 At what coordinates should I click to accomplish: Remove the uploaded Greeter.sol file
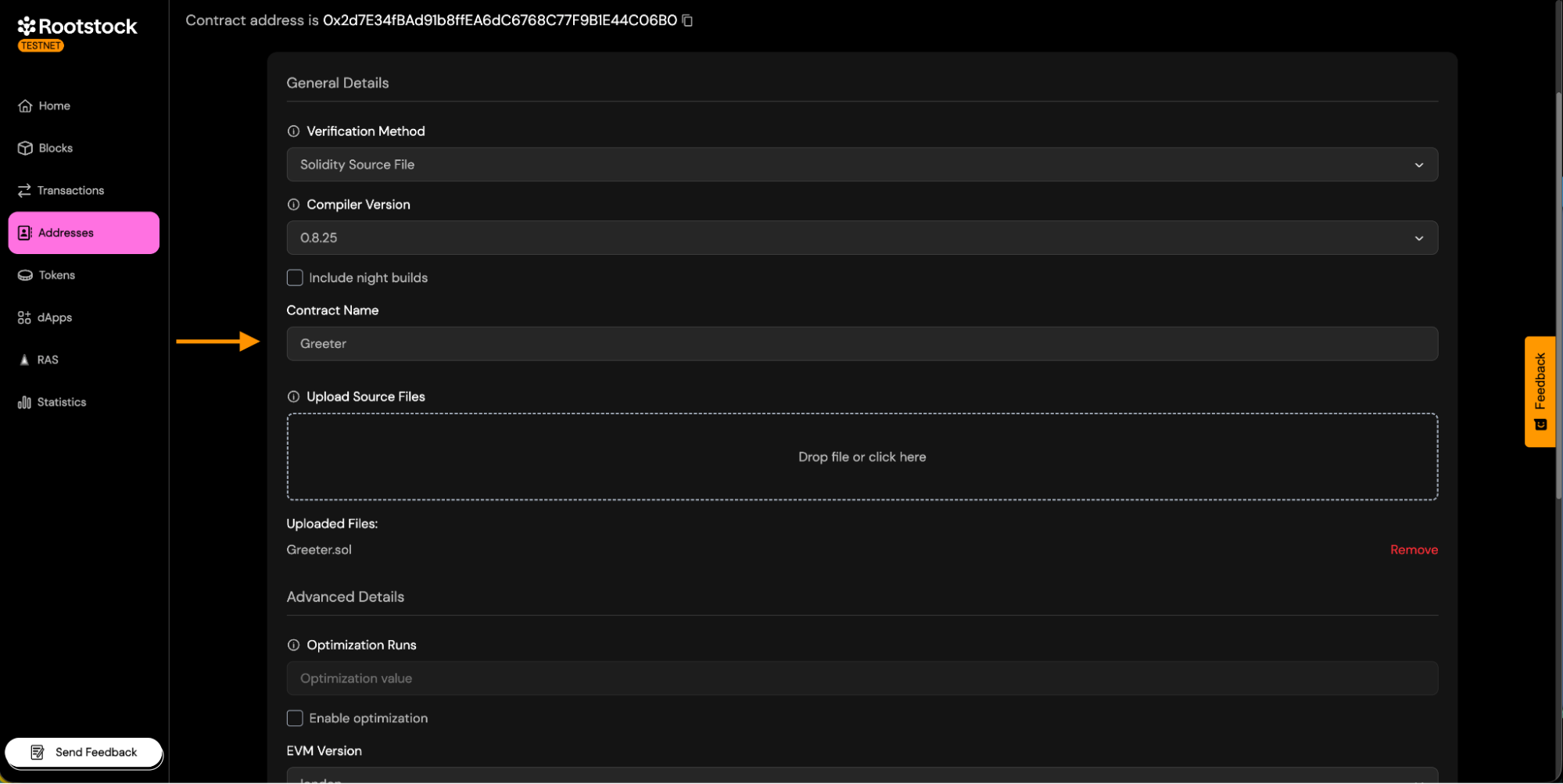click(x=1413, y=550)
